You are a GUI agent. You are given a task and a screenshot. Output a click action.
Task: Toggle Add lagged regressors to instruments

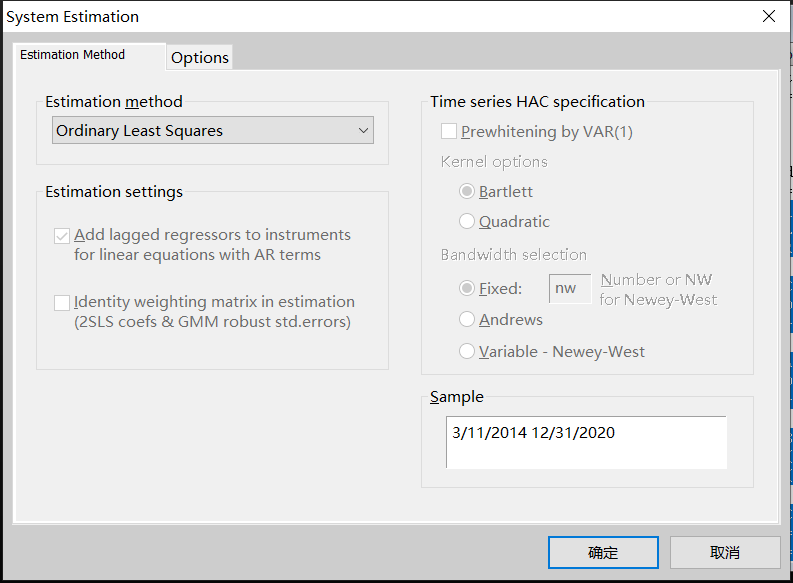pos(62,236)
